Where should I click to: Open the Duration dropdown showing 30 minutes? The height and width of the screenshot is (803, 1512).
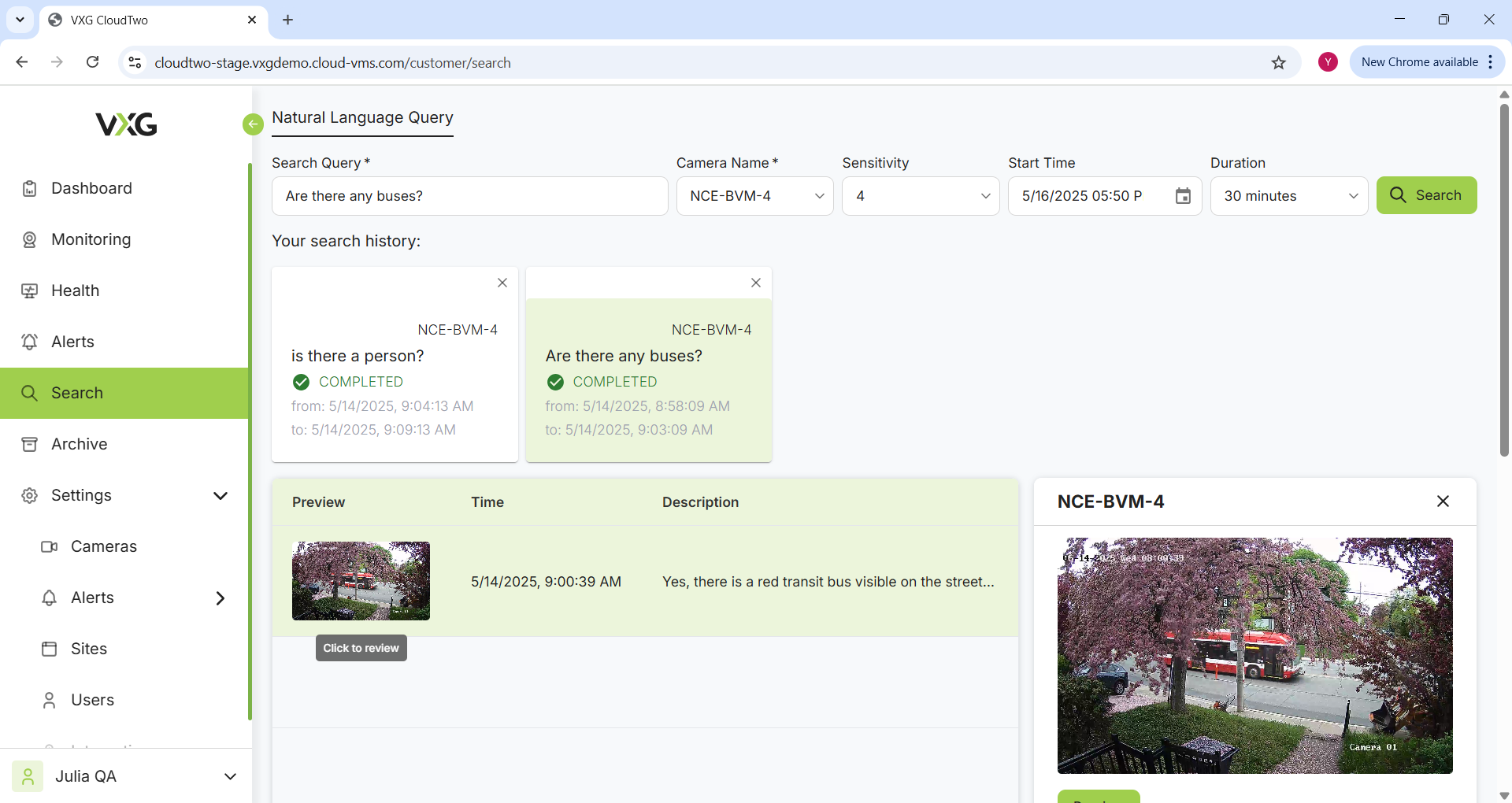tap(1289, 196)
